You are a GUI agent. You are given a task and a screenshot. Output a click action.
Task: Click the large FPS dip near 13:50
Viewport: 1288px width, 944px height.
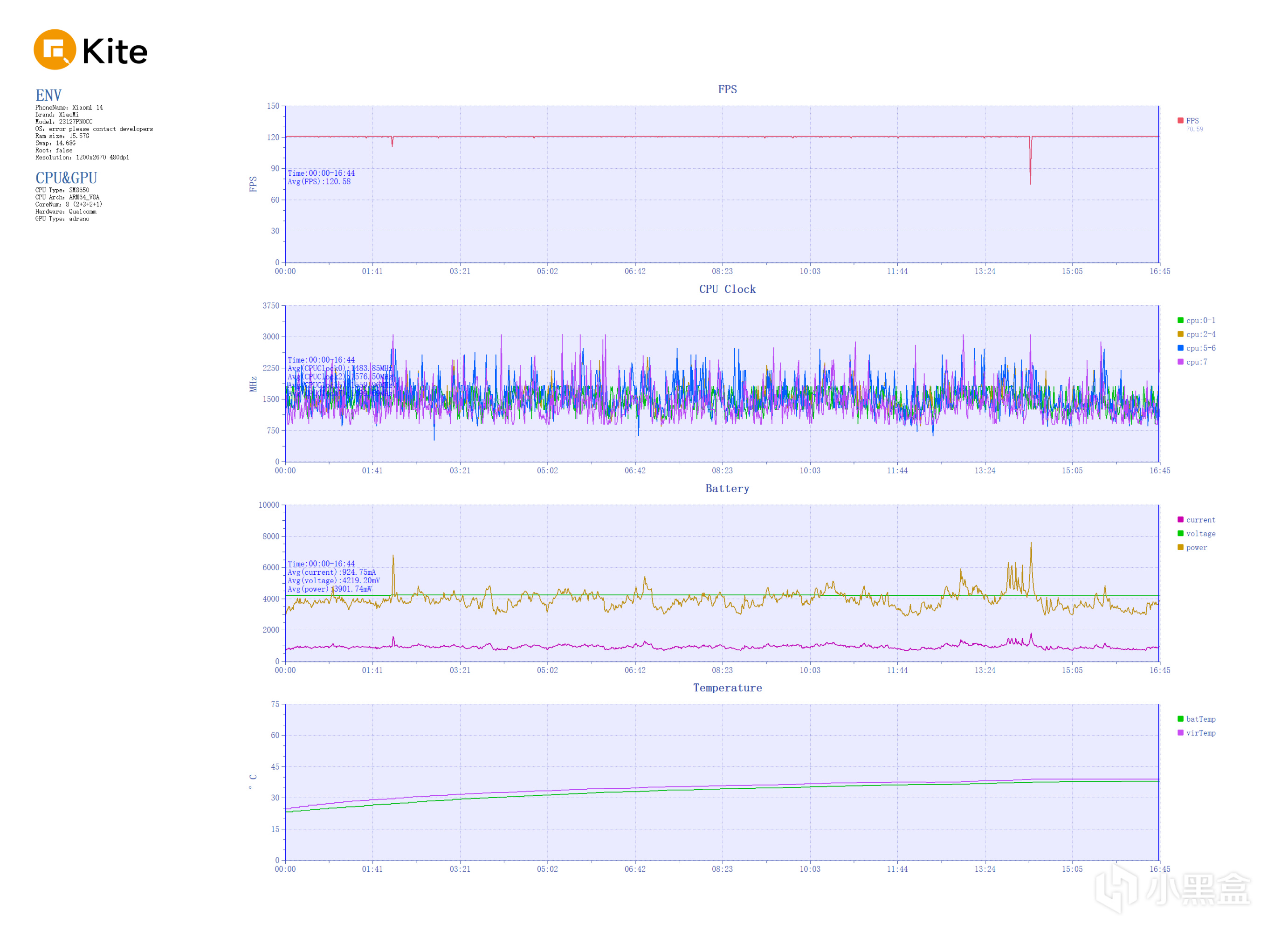pyautogui.click(x=1030, y=169)
